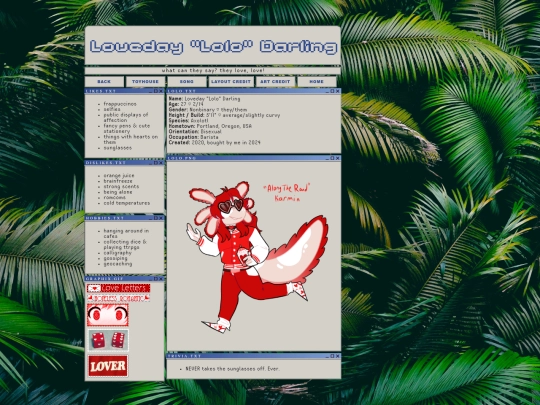
Task: Select the "things with hearts on them" entry
Action: pos(131,139)
